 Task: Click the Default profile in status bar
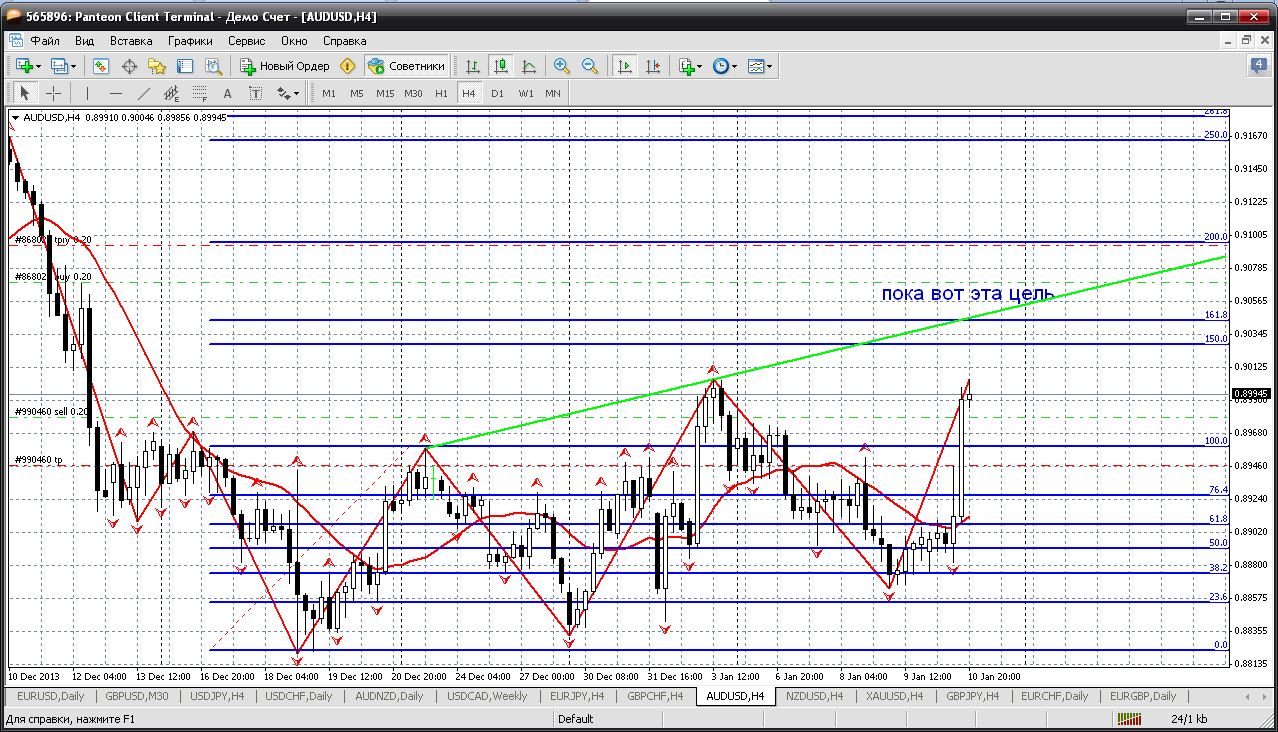(576, 719)
